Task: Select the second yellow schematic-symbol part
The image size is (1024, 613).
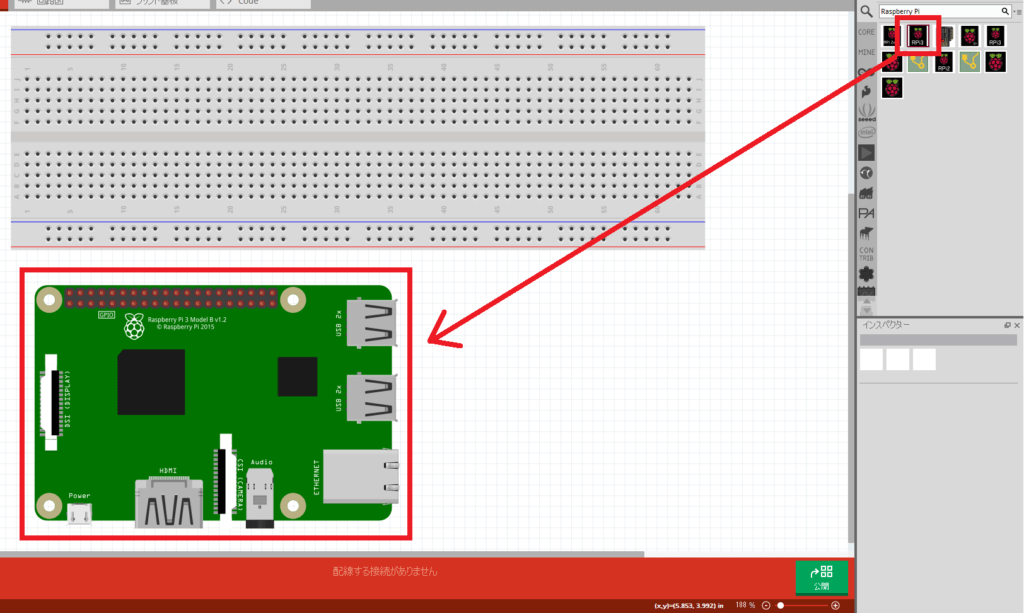Action: (970, 62)
